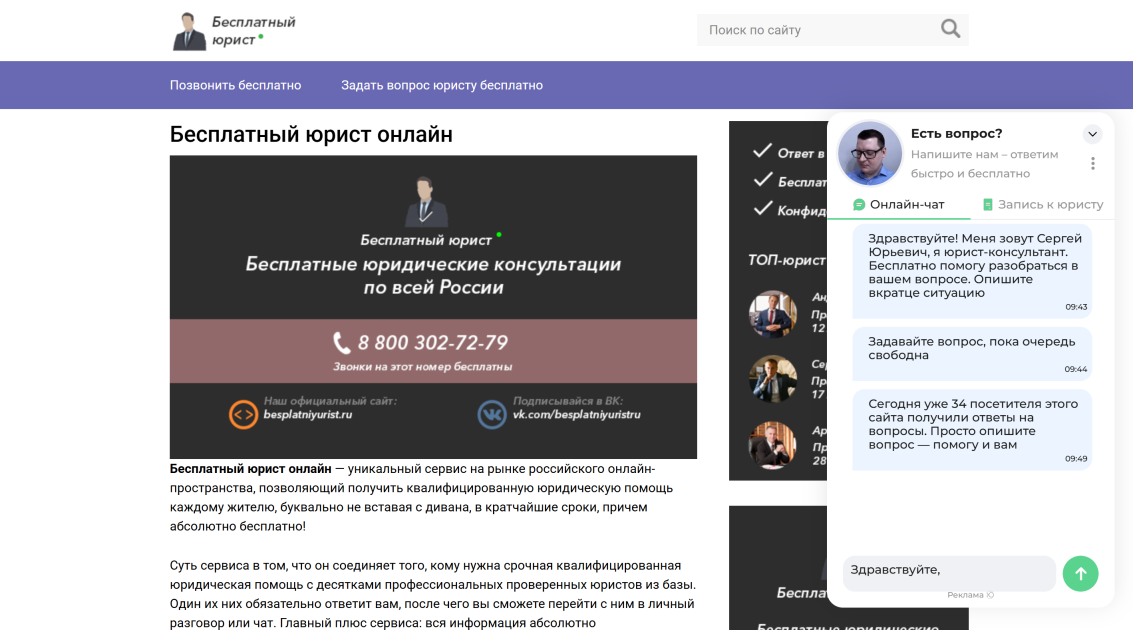Viewport: 1133px width, 630px height.
Task: Click the checkmark icon beside Ответ в
Action: 762,151
